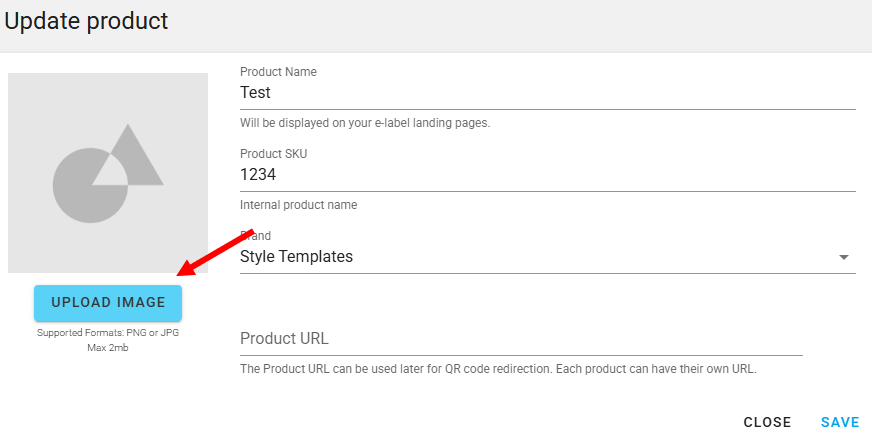Image resolution: width=872 pixels, height=439 pixels.
Task: Select the gray product image placeholder
Action: (108, 173)
